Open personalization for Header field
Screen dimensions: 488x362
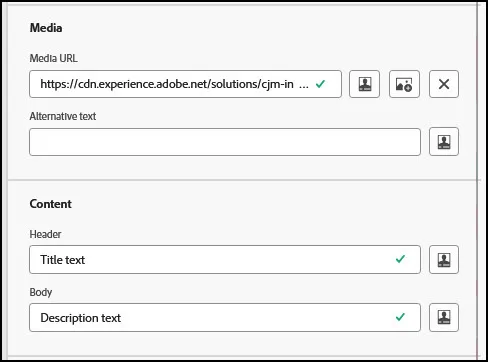click(x=444, y=260)
